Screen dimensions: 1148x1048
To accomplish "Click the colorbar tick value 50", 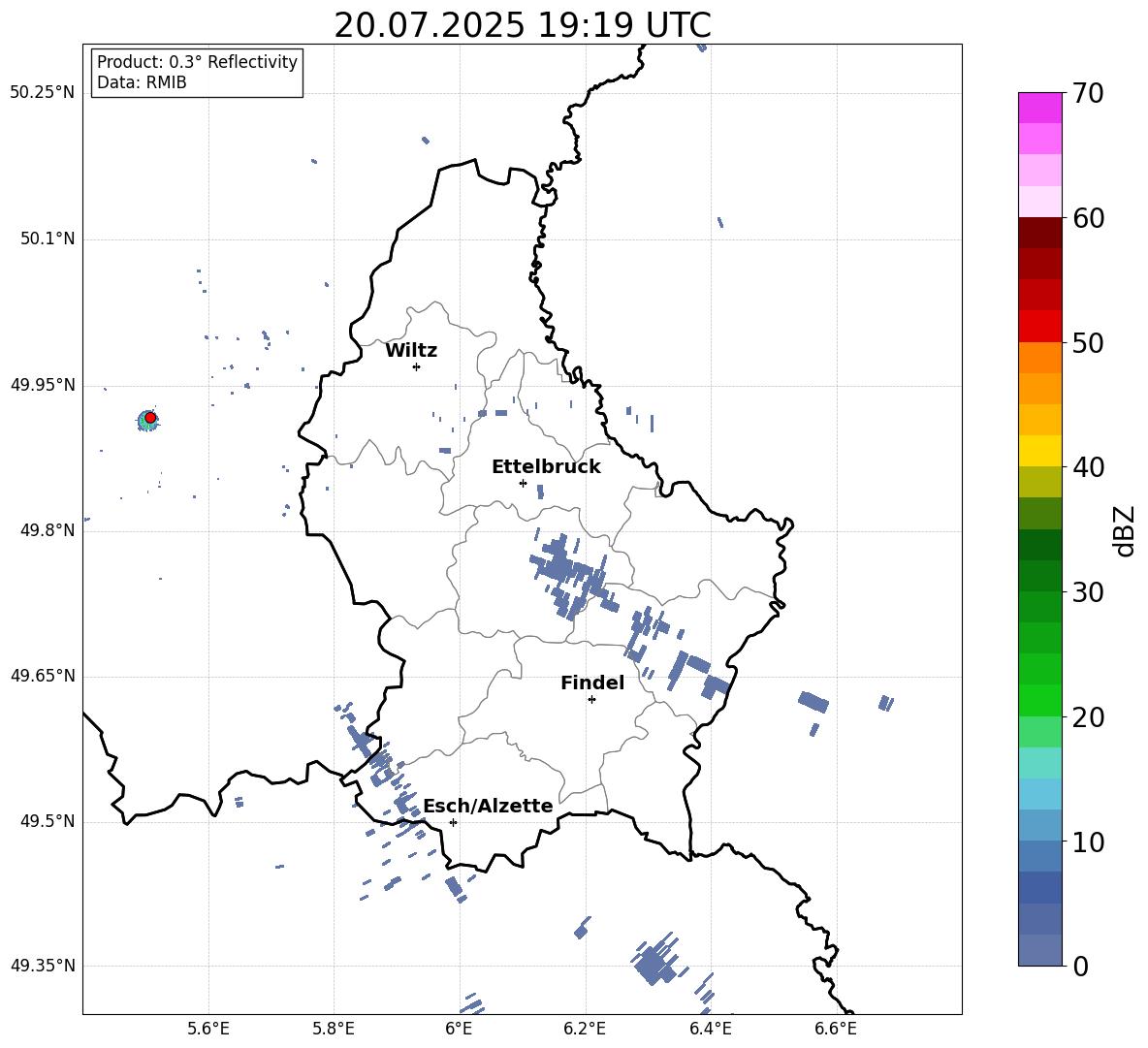I will coord(1088,342).
